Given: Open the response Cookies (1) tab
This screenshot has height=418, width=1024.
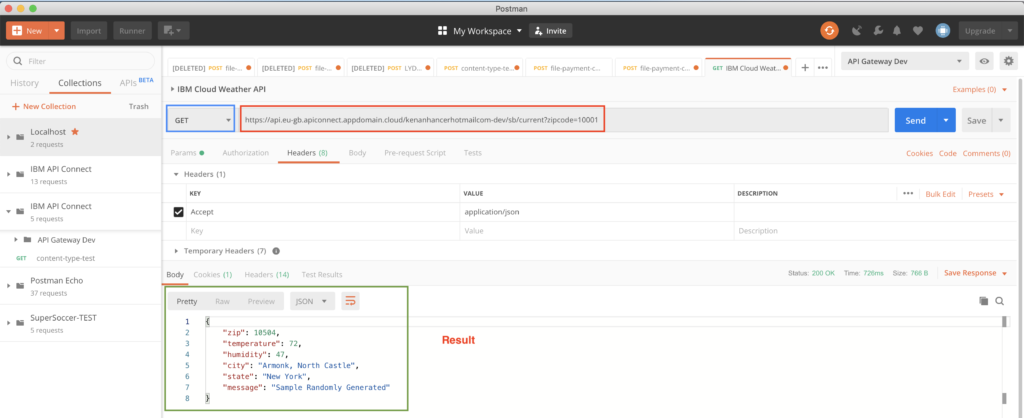Looking at the screenshot, I should point(212,274).
